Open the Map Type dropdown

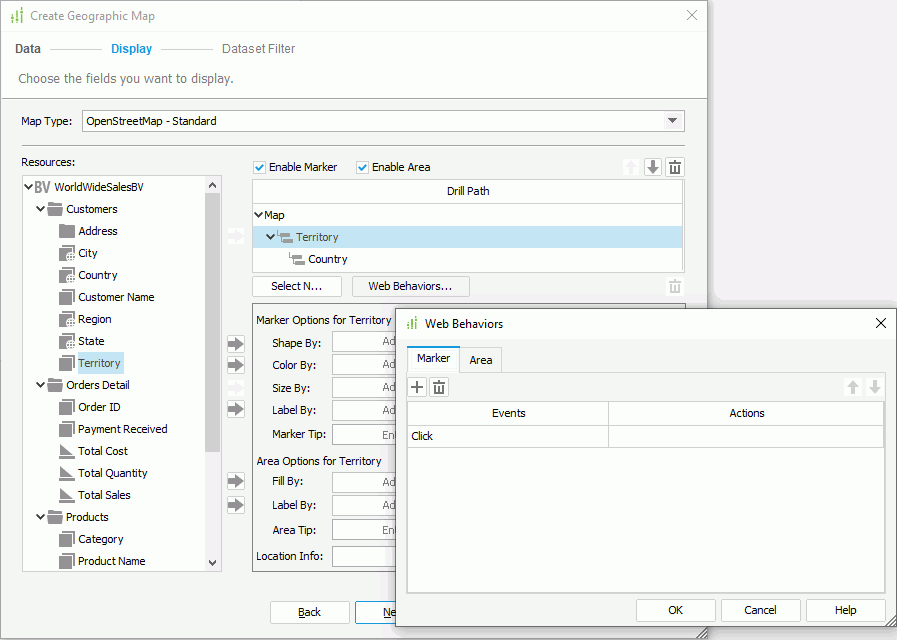click(674, 120)
